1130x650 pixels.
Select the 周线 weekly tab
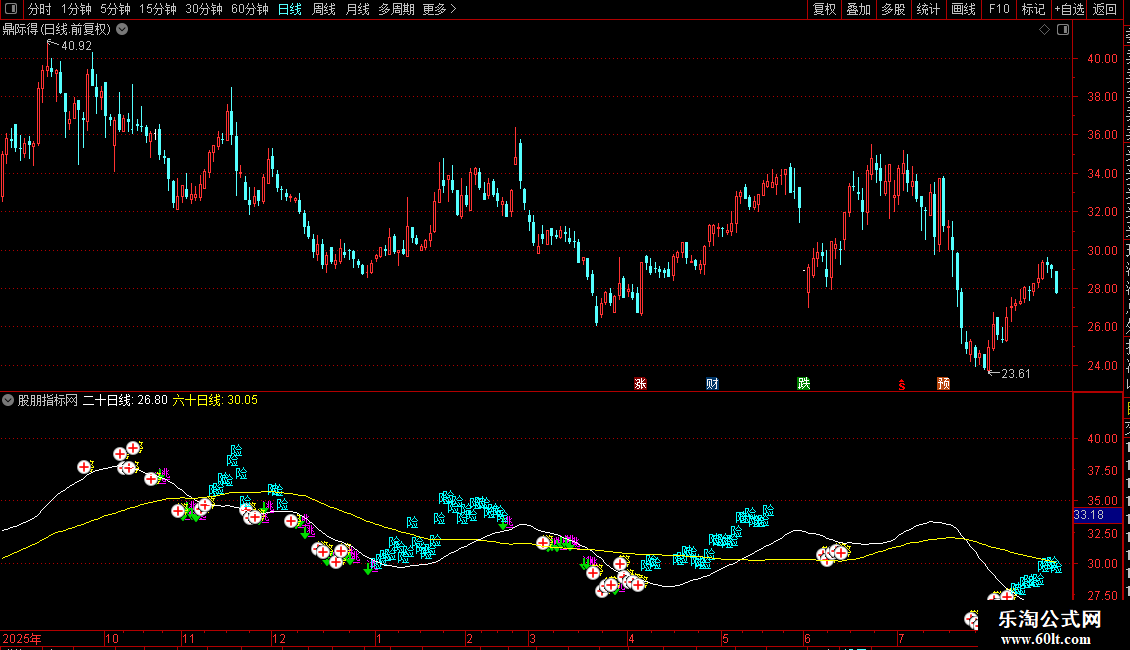click(324, 9)
